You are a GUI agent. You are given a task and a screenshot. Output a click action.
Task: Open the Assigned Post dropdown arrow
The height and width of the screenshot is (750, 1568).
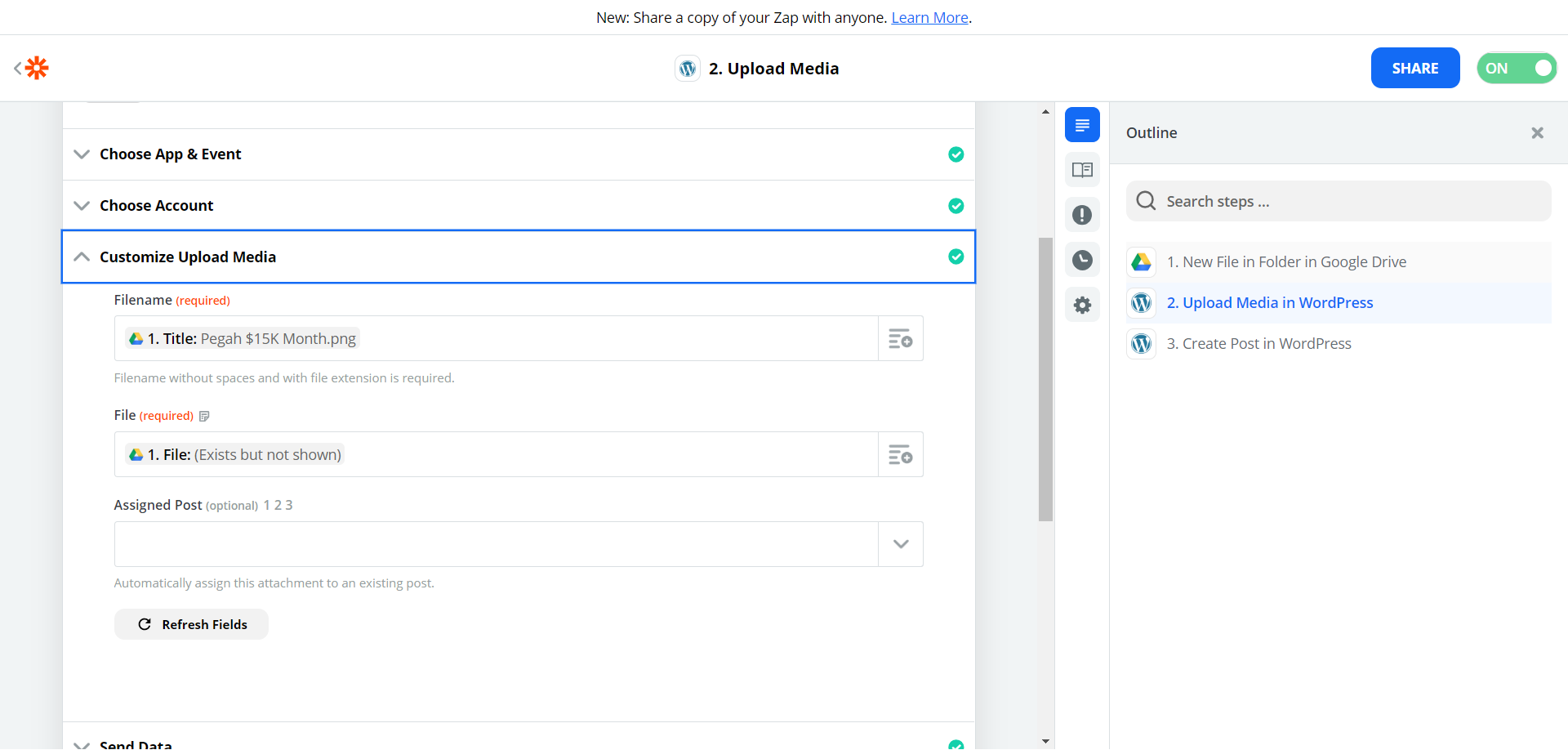900,544
